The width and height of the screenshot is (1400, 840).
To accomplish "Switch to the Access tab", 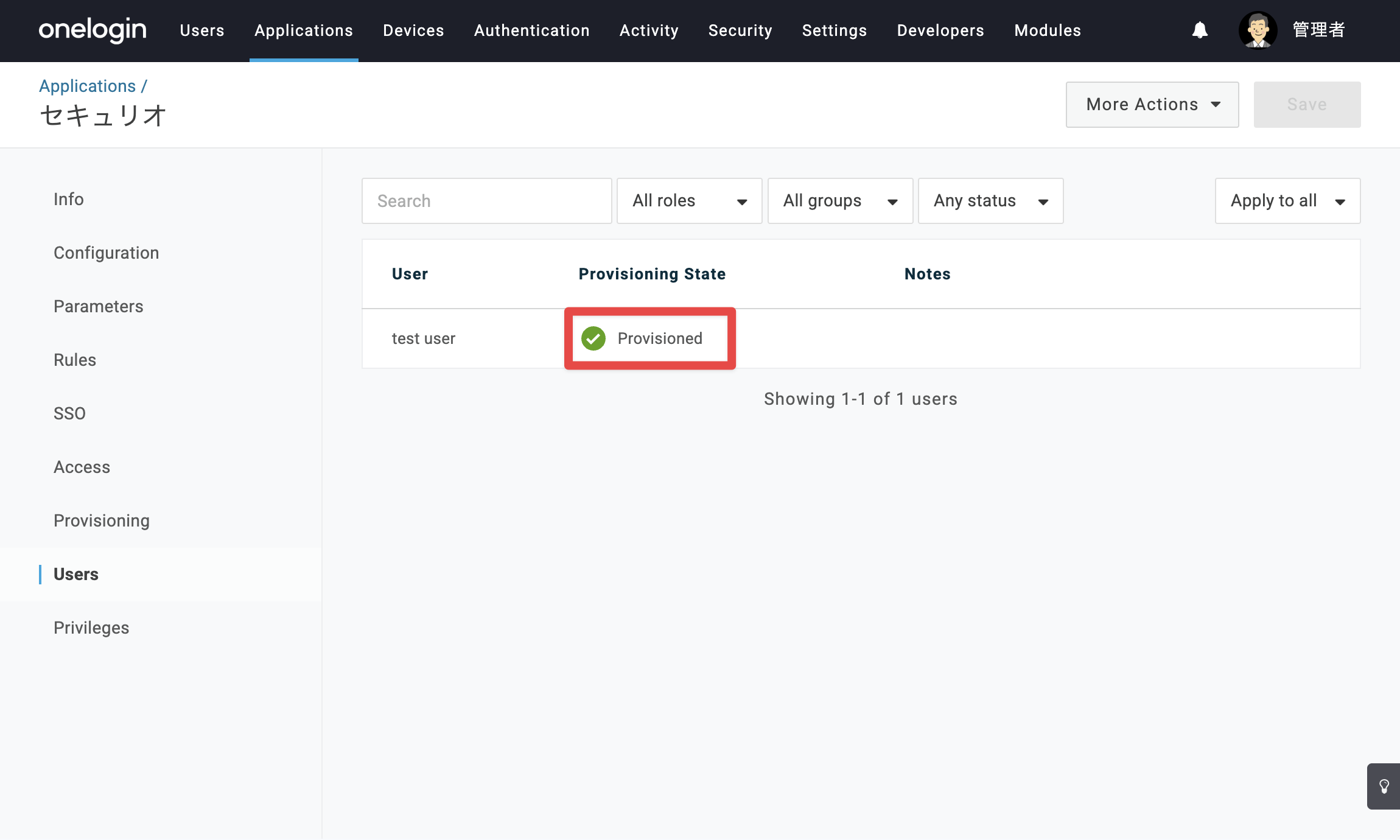I will 82,467.
